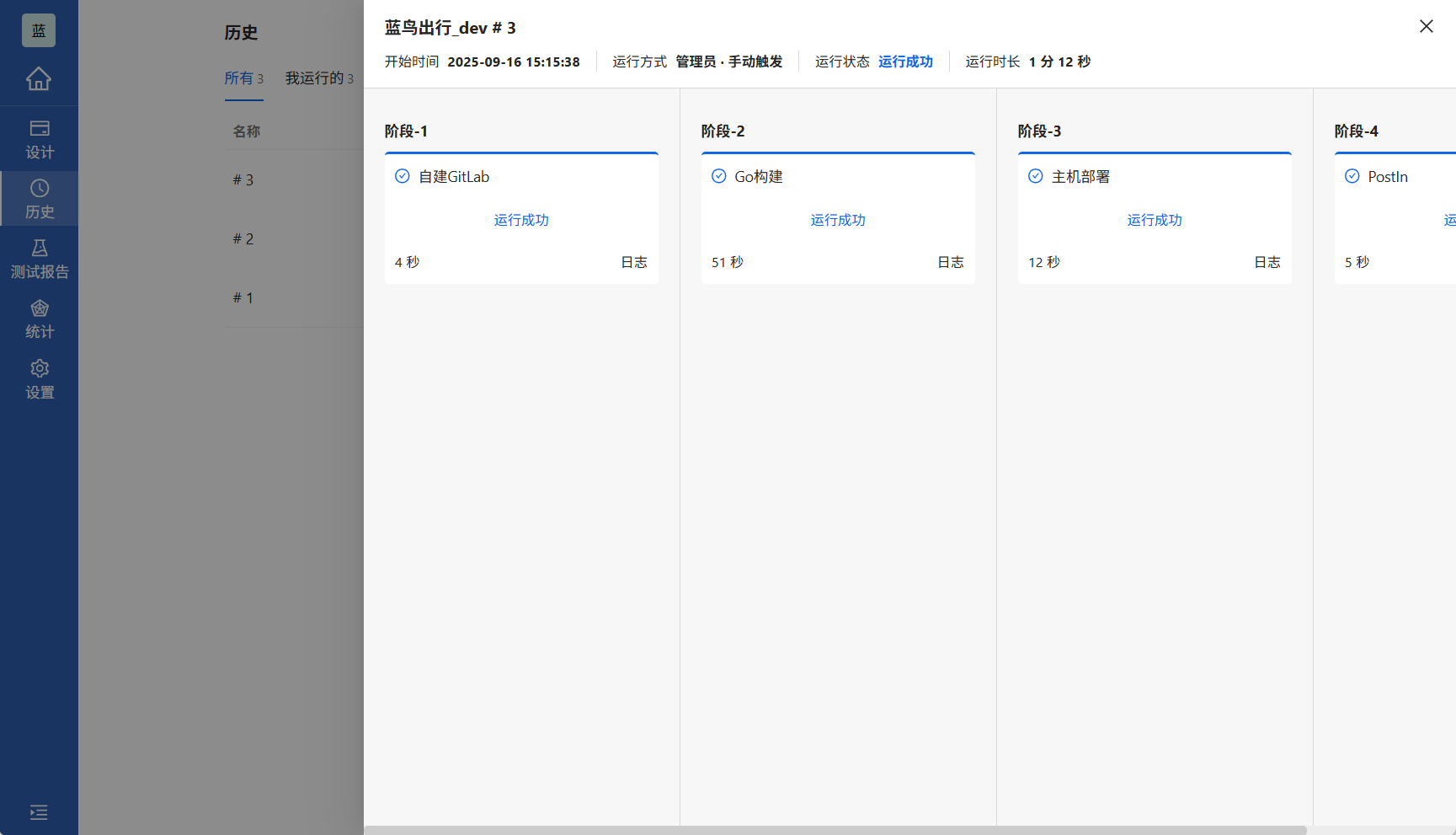Click the success check icon for Go构建

click(x=719, y=176)
